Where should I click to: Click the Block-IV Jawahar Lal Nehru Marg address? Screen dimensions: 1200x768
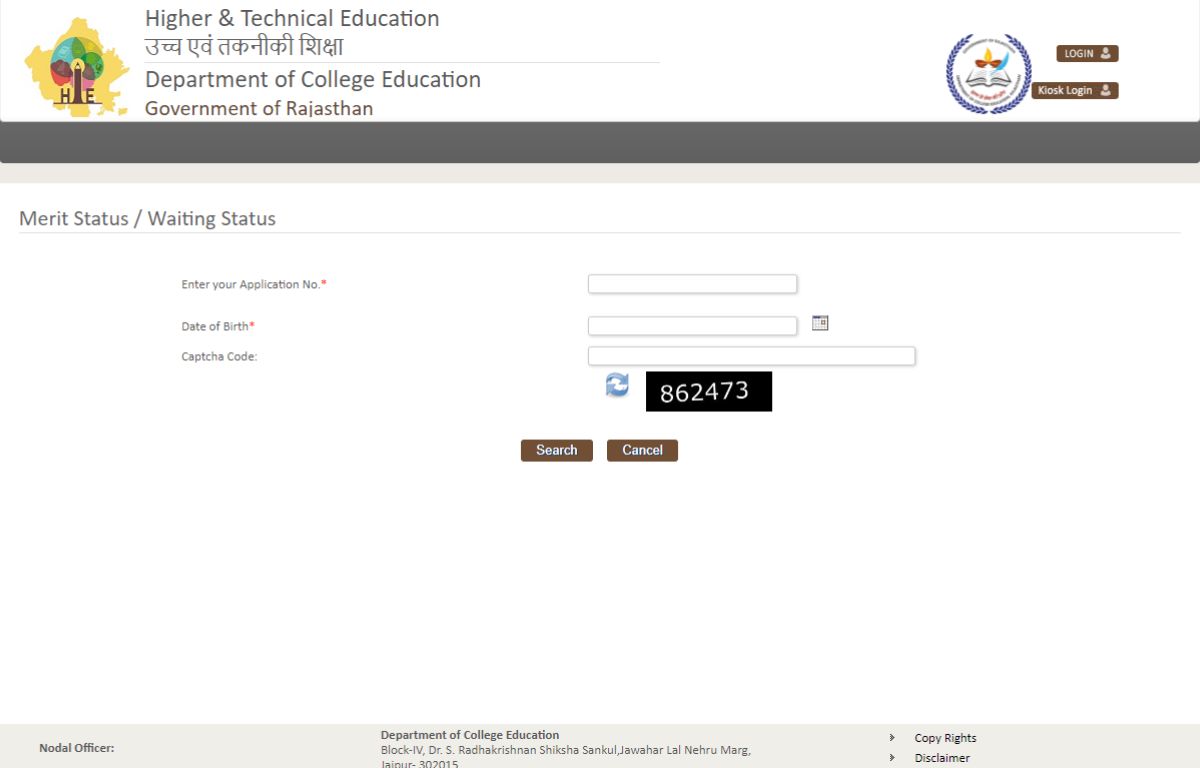tap(566, 757)
